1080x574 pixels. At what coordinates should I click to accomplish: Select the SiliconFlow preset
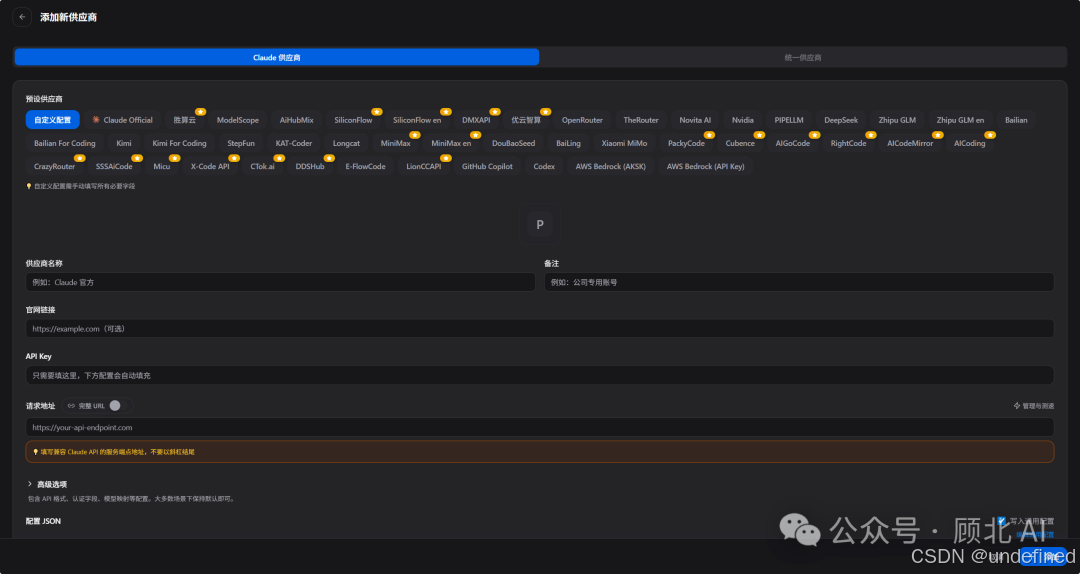353,120
